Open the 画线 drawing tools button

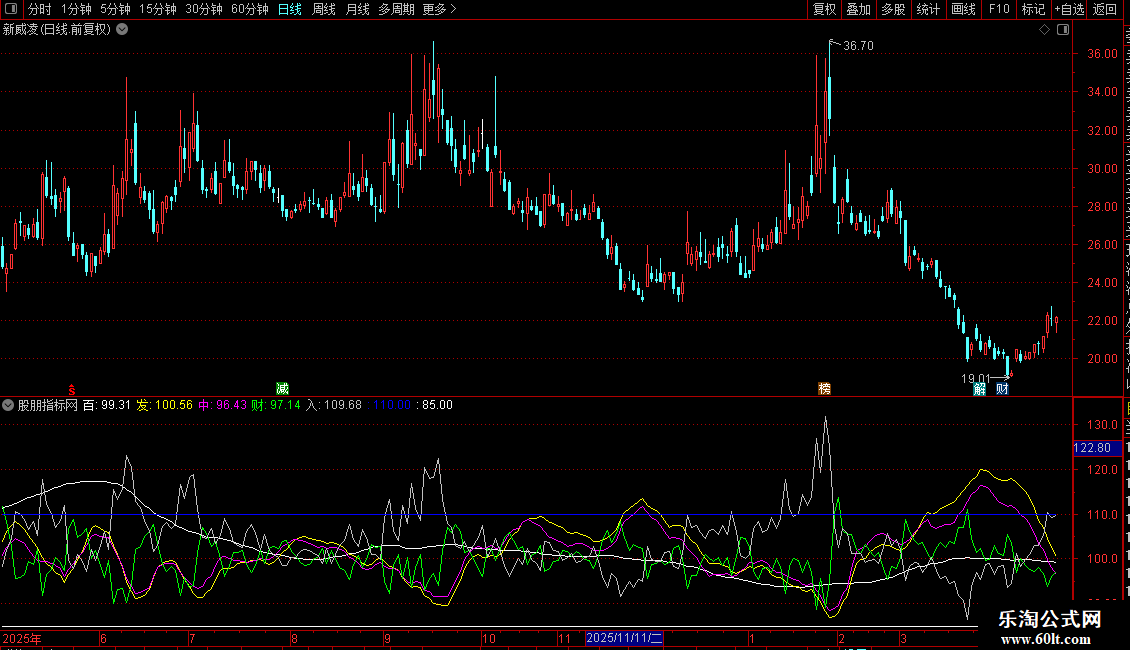964,9
